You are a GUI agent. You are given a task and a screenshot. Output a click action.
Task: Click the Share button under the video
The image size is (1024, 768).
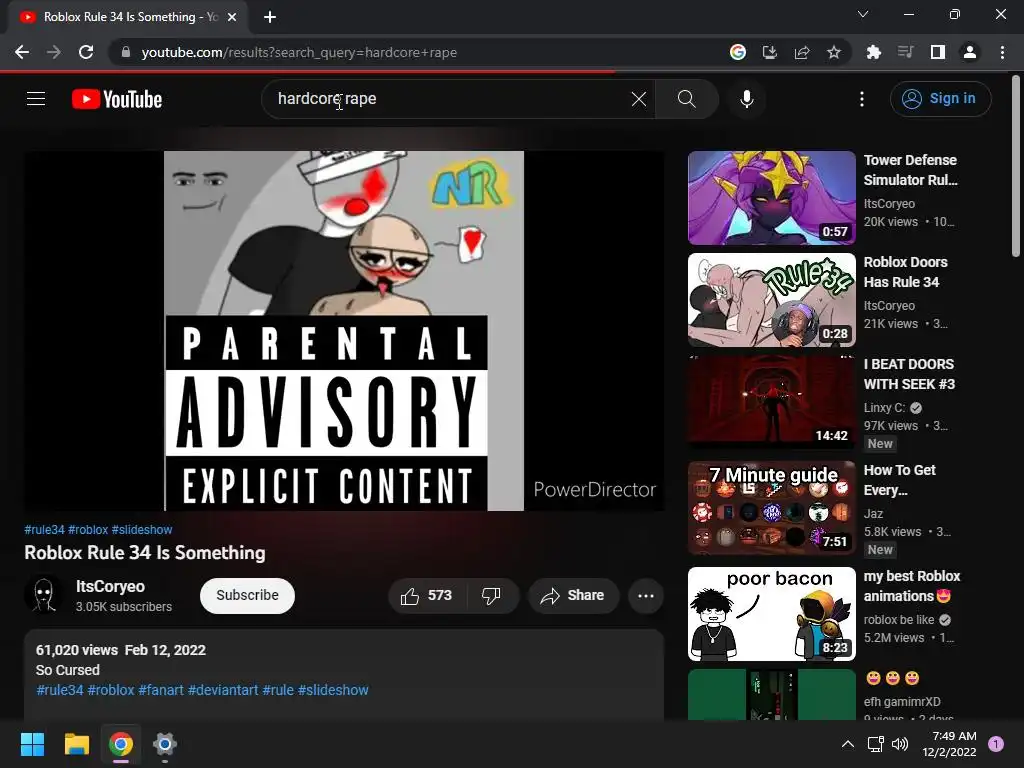(573, 596)
